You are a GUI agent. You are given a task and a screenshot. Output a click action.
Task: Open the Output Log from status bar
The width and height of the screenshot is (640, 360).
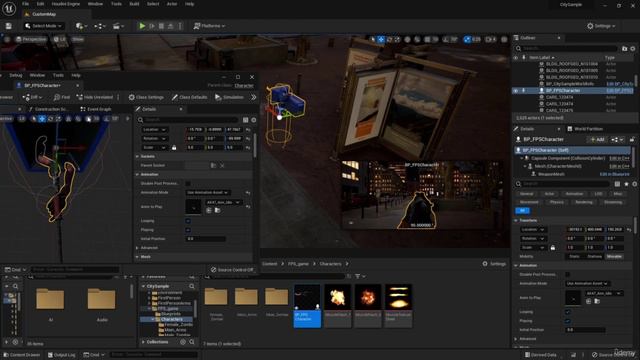(x=61, y=355)
